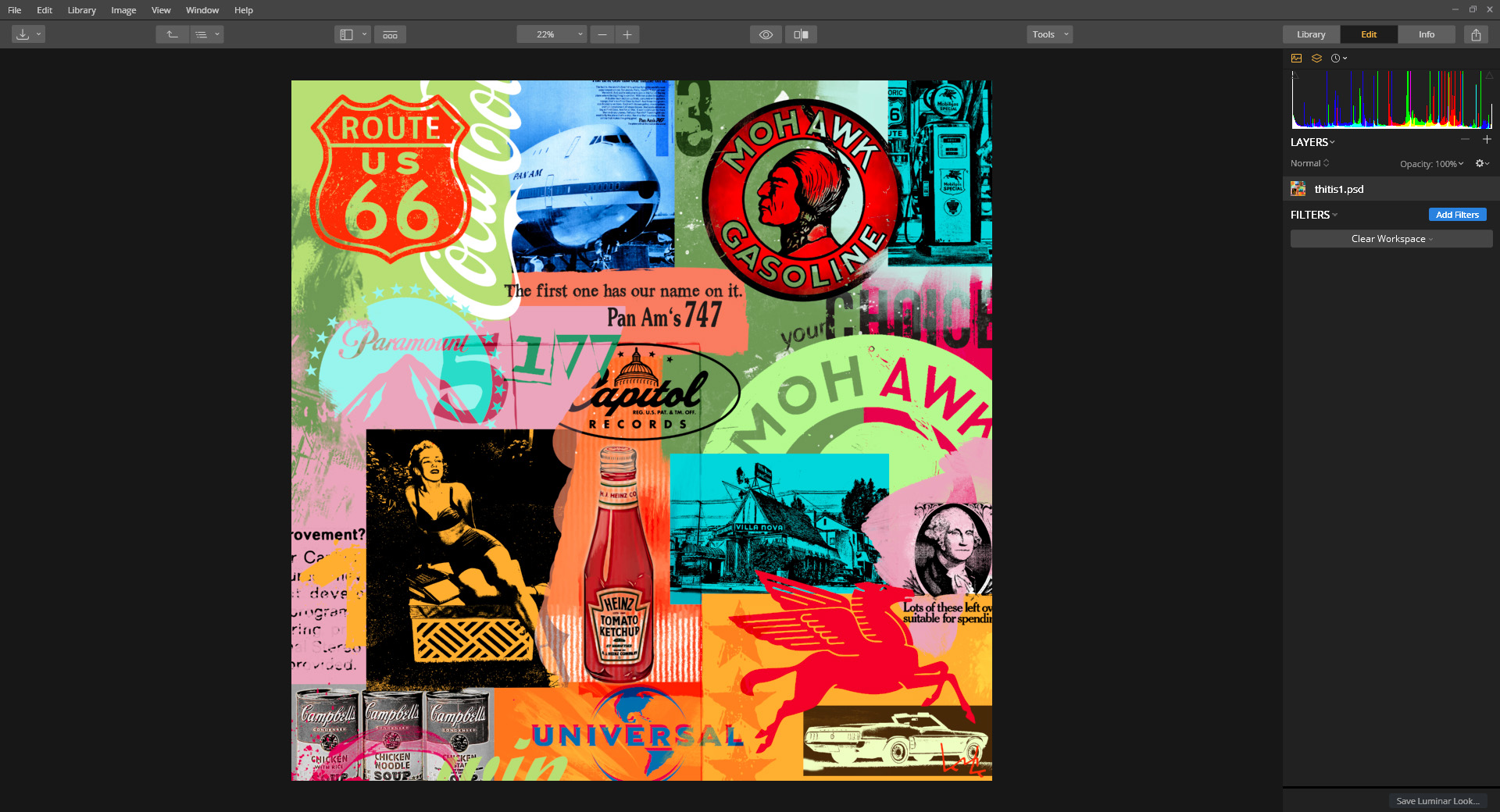Toggle the layers panel icon
Viewport: 1500px width, 812px height.
[1316, 59]
